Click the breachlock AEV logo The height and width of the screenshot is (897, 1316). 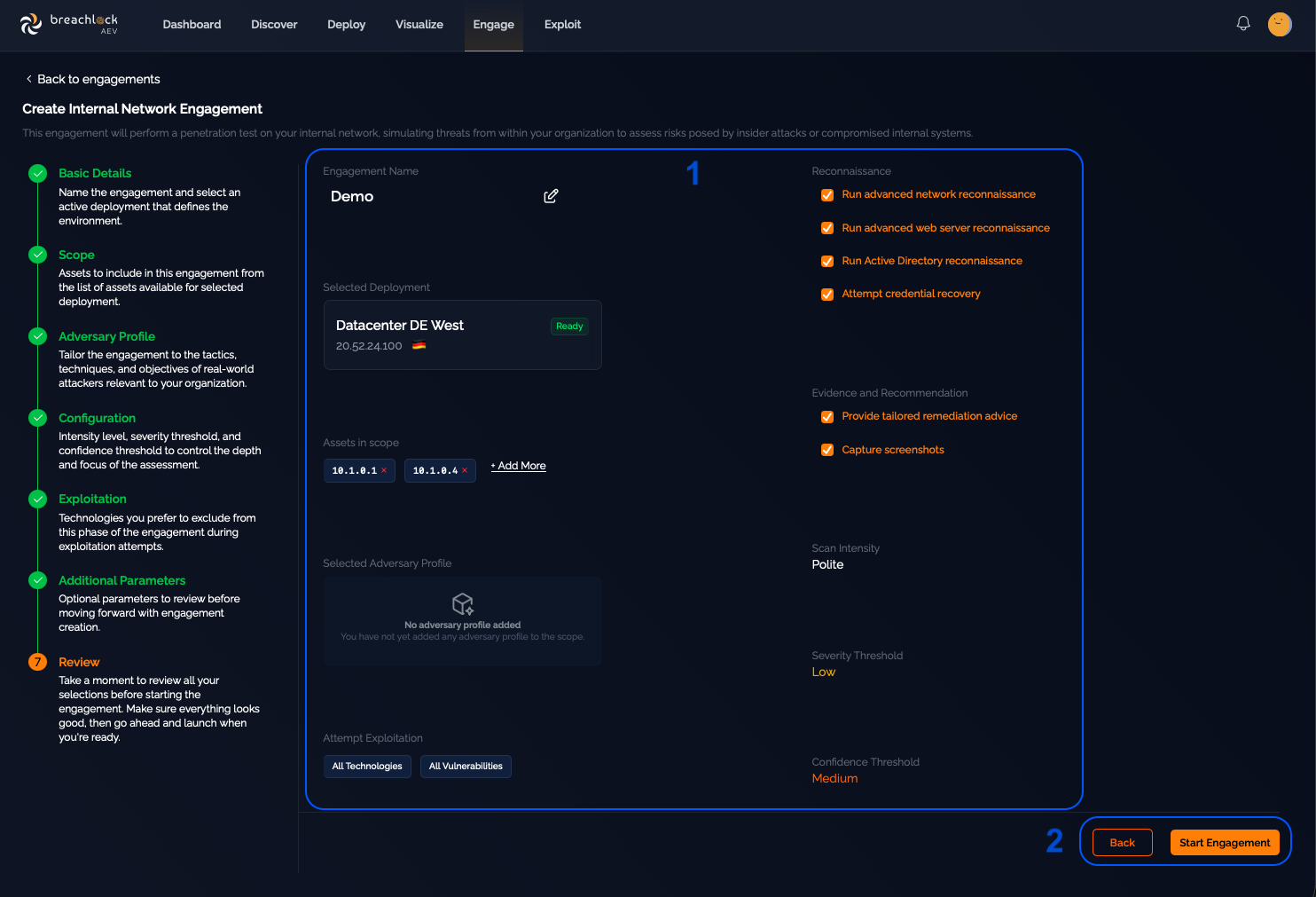[69, 24]
